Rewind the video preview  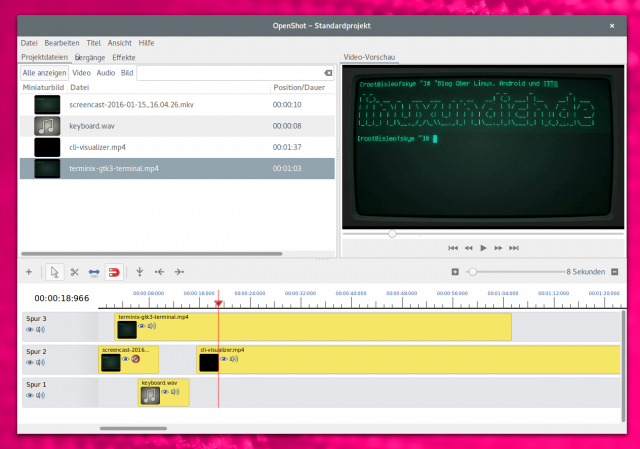(x=469, y=248)
